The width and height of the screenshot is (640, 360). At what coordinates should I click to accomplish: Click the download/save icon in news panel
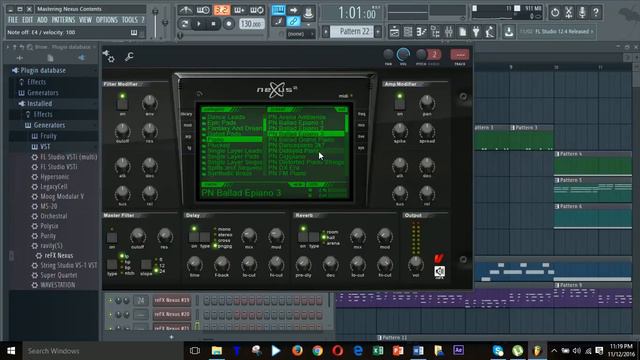pos(509,31)
